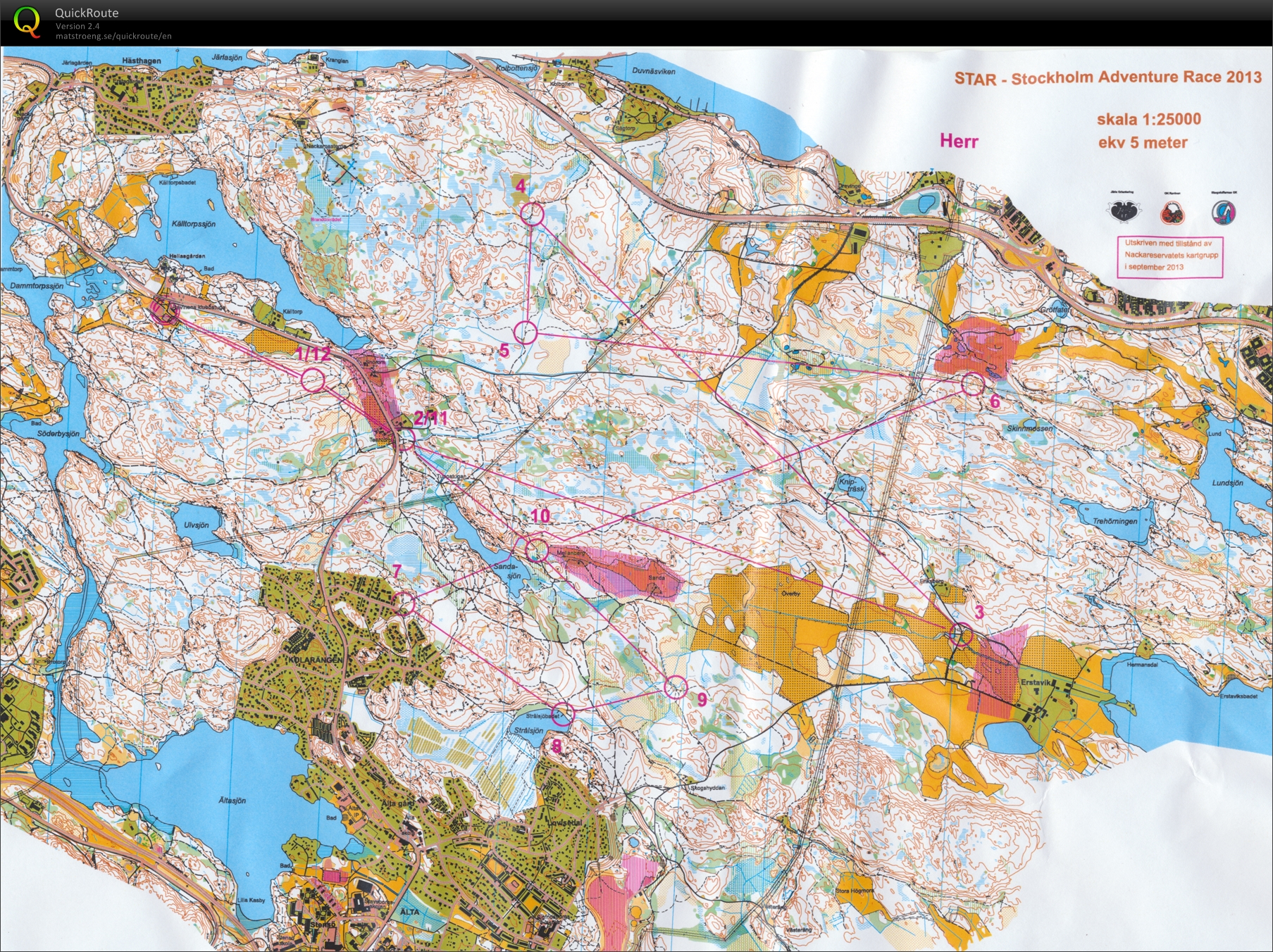Viewport: 1273px width, 952px height.
Task: Select control circle 4 on the map
Action: [533, 213]
